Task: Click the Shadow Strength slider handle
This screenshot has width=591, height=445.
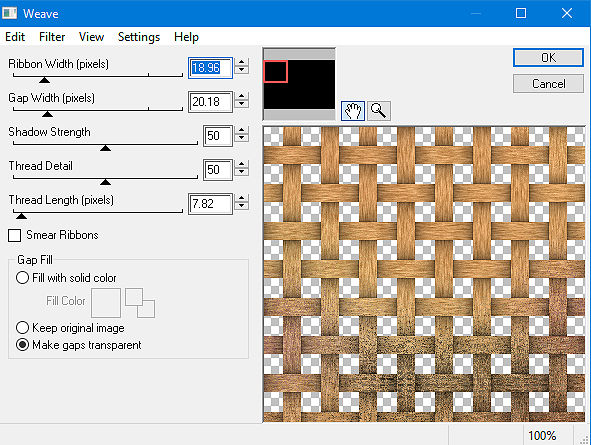Action: point(106,148)
